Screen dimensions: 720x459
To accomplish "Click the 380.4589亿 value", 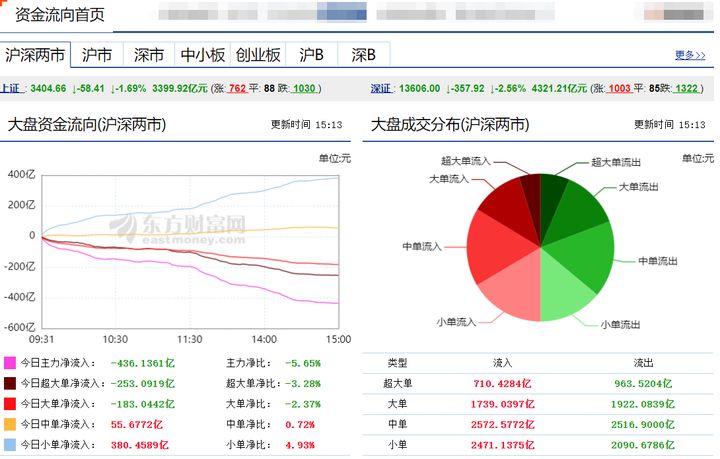I will point(140,444).
